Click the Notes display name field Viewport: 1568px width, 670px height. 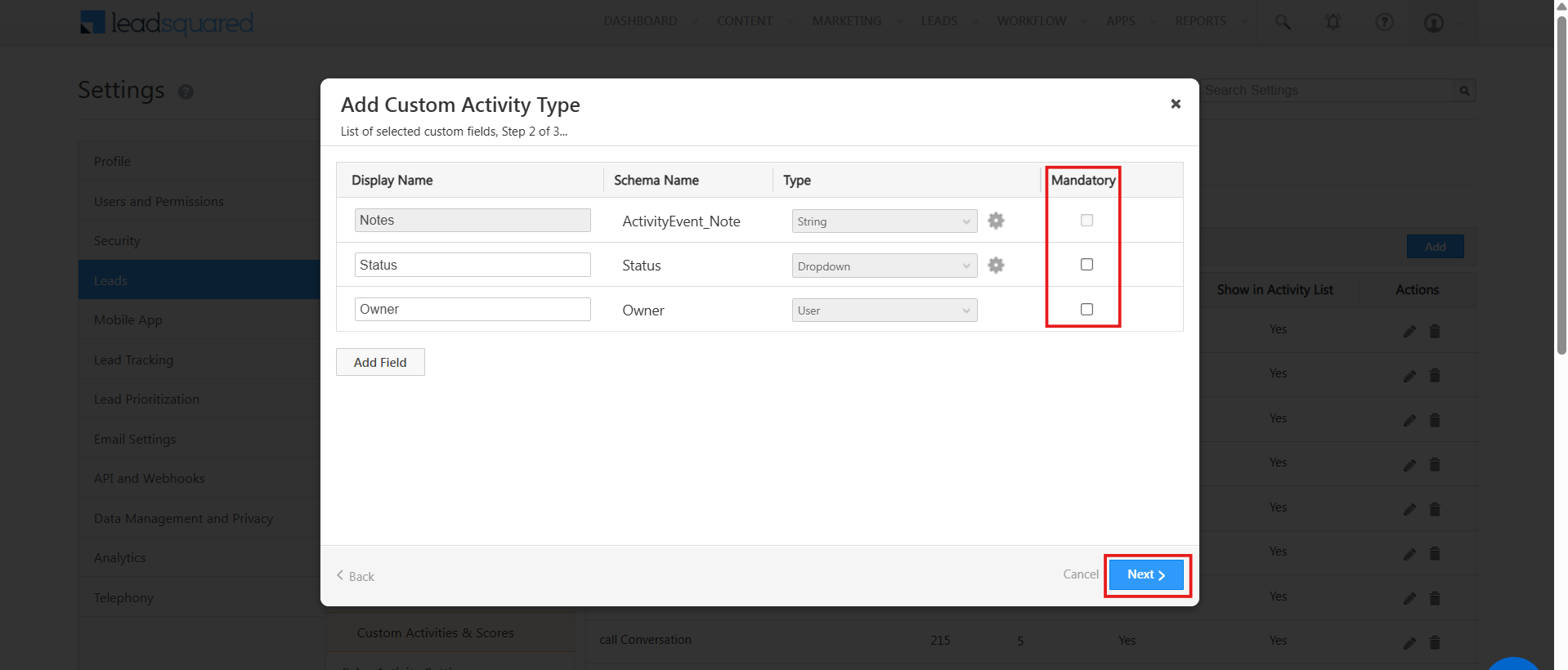pos(473,221)
